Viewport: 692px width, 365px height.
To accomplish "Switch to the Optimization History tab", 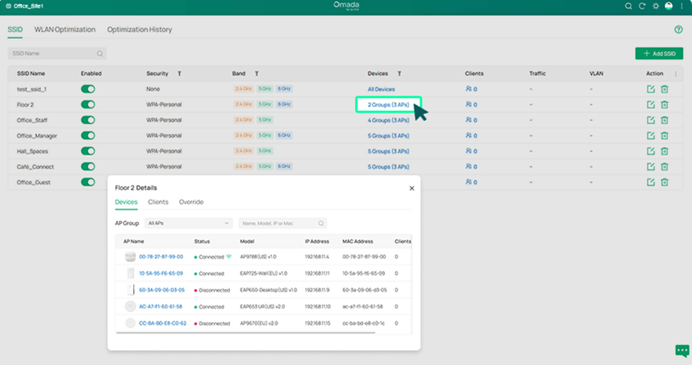I will pyautogui.click(x=139, y=30).
